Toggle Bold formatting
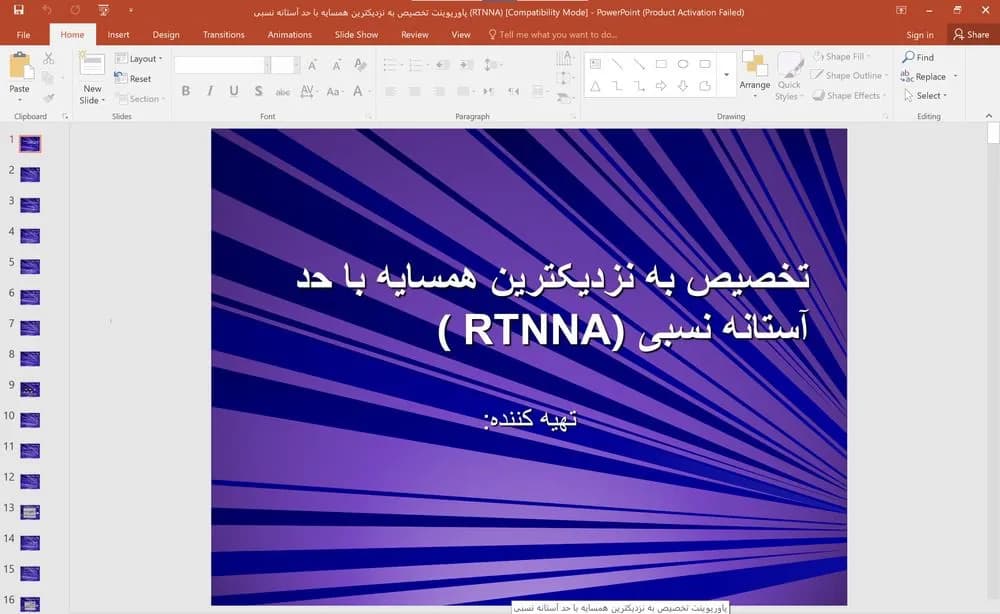The height and width of the screenshot is (614, 1000). pos(186,91)
